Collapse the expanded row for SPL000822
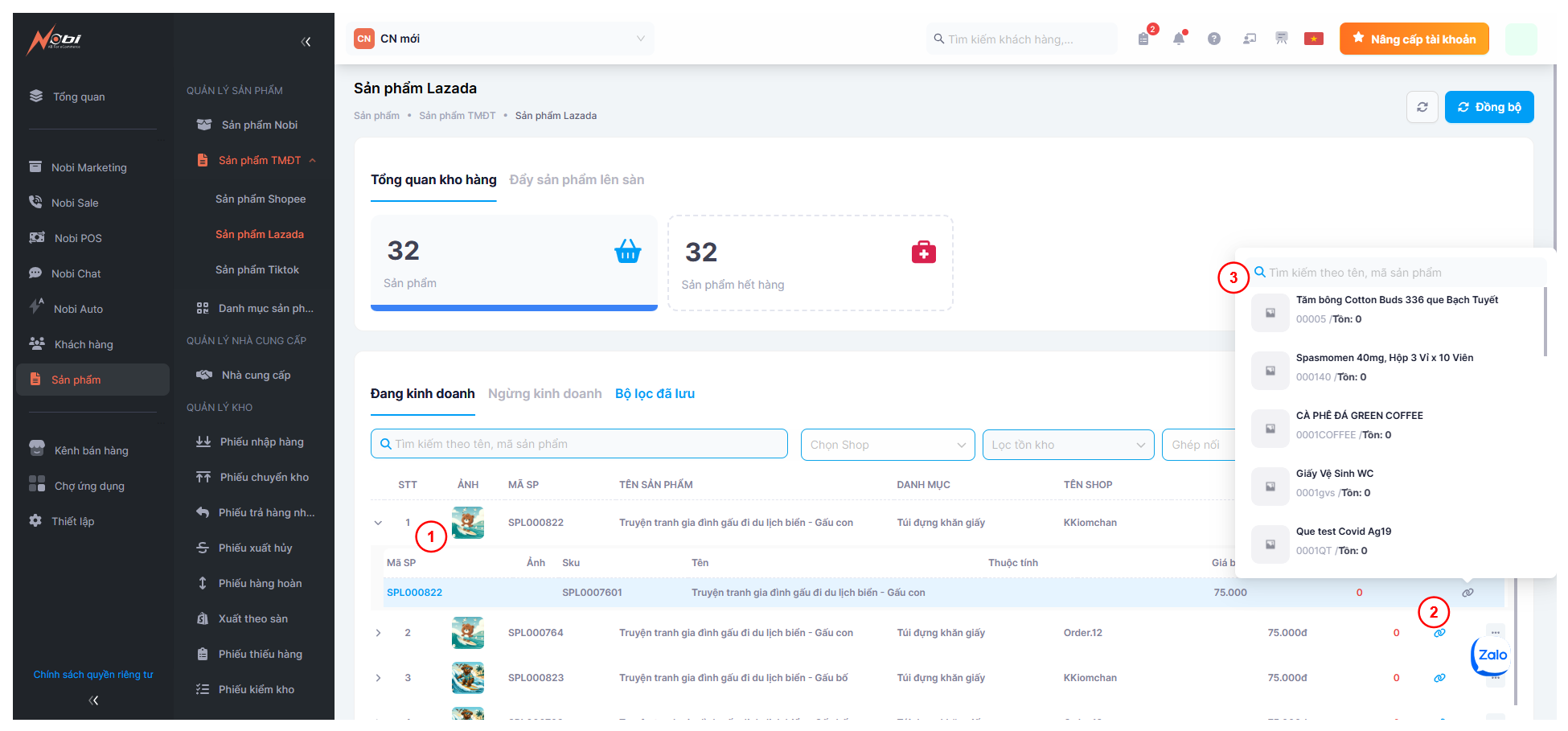Screen dimensions: 1568x731 tap(378, 523)
